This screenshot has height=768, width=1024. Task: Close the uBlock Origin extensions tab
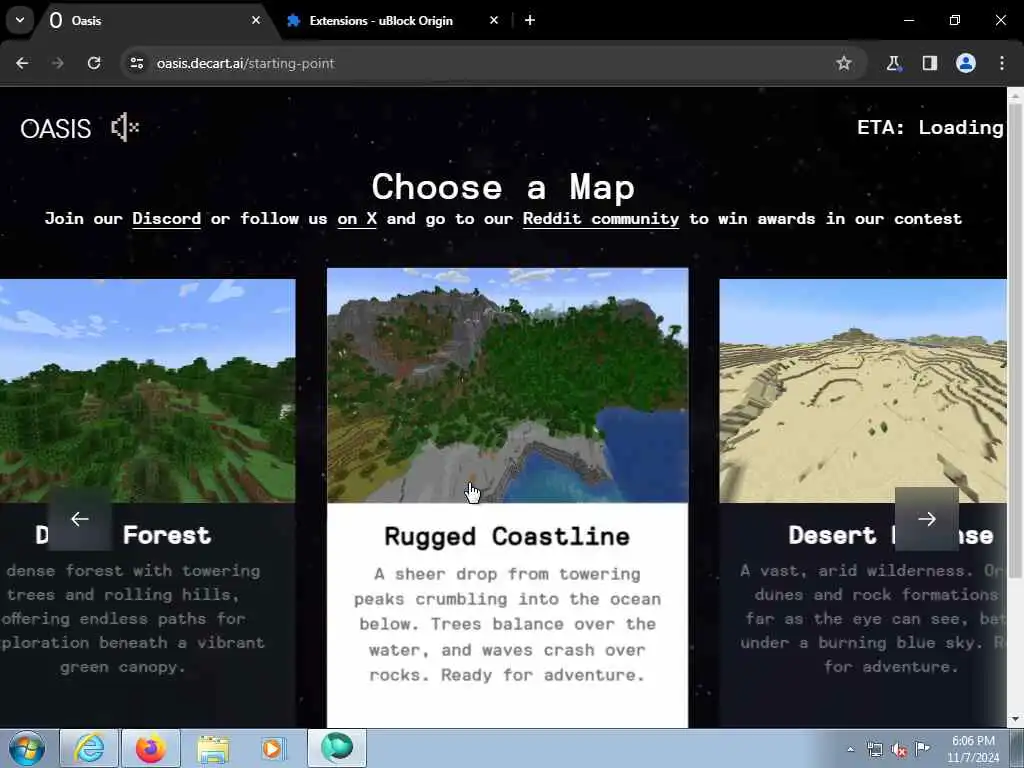tap(494, 20)
